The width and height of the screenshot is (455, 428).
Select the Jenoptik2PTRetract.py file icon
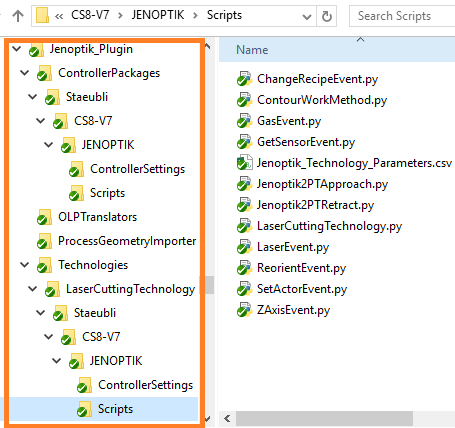[244, 205]
